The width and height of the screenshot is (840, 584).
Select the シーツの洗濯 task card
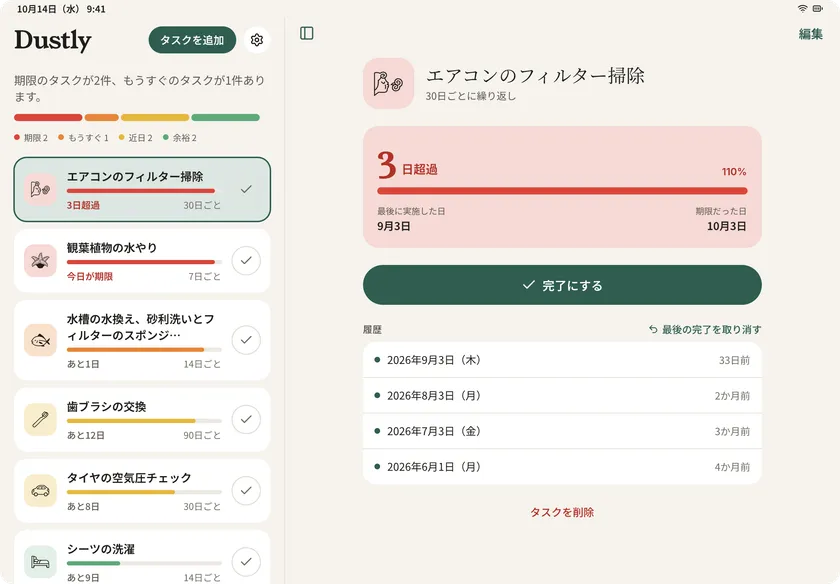point(142,557)
